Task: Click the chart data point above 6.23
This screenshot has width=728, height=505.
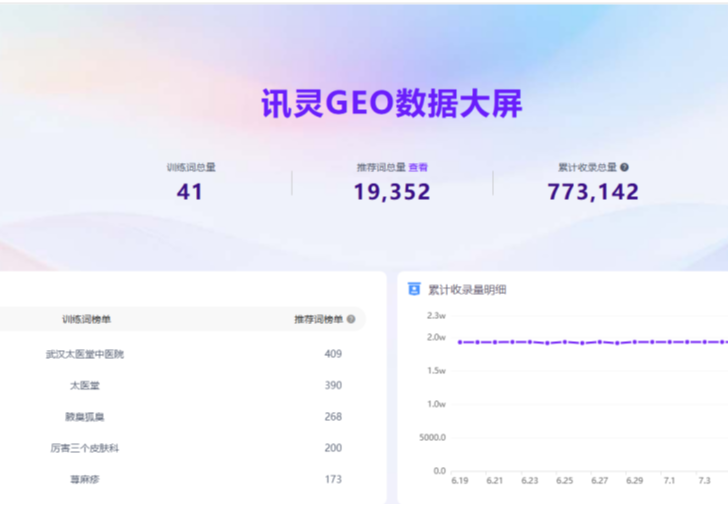Action: [x=530, y=342]
